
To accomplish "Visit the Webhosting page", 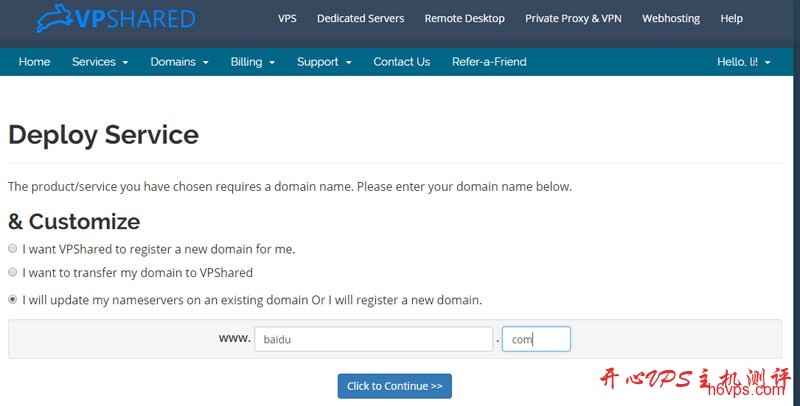I will [x=671, y=19].
